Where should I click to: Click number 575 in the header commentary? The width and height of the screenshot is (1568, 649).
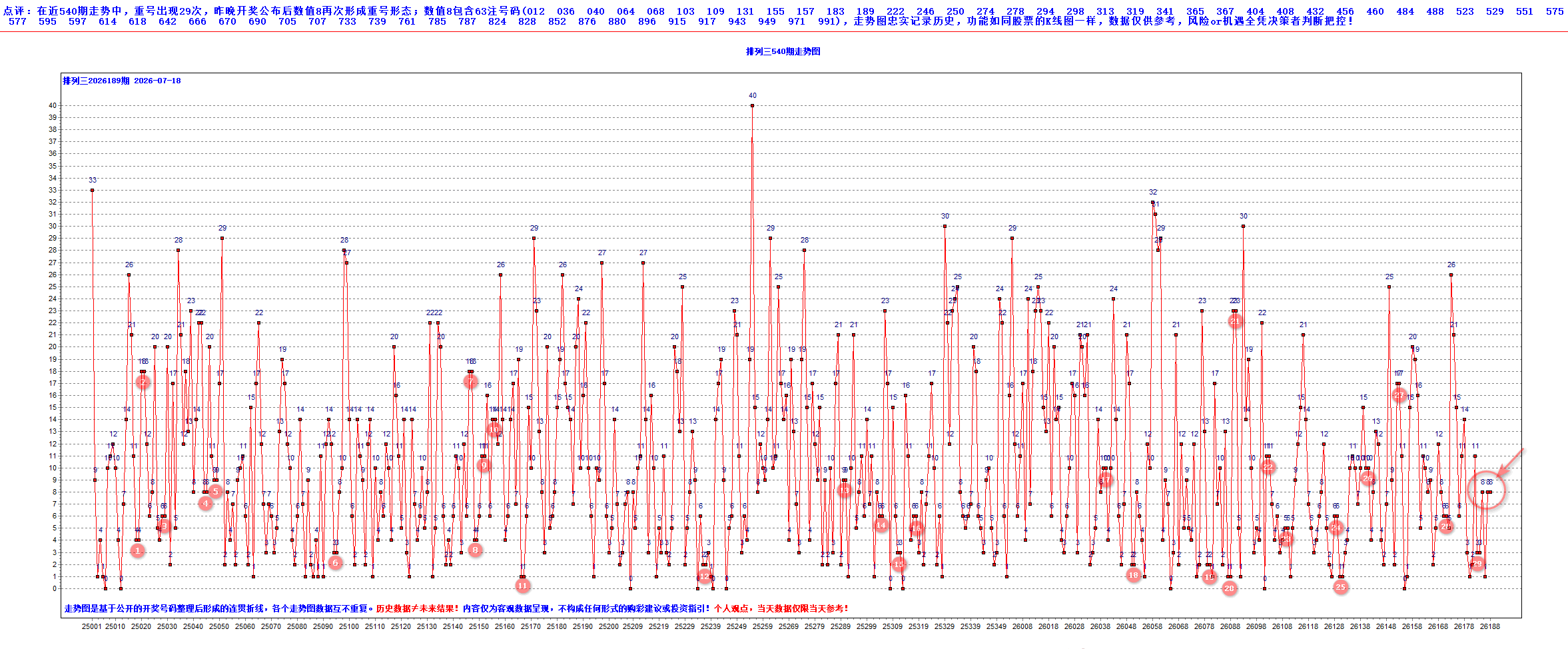[x=1555, y=11]
